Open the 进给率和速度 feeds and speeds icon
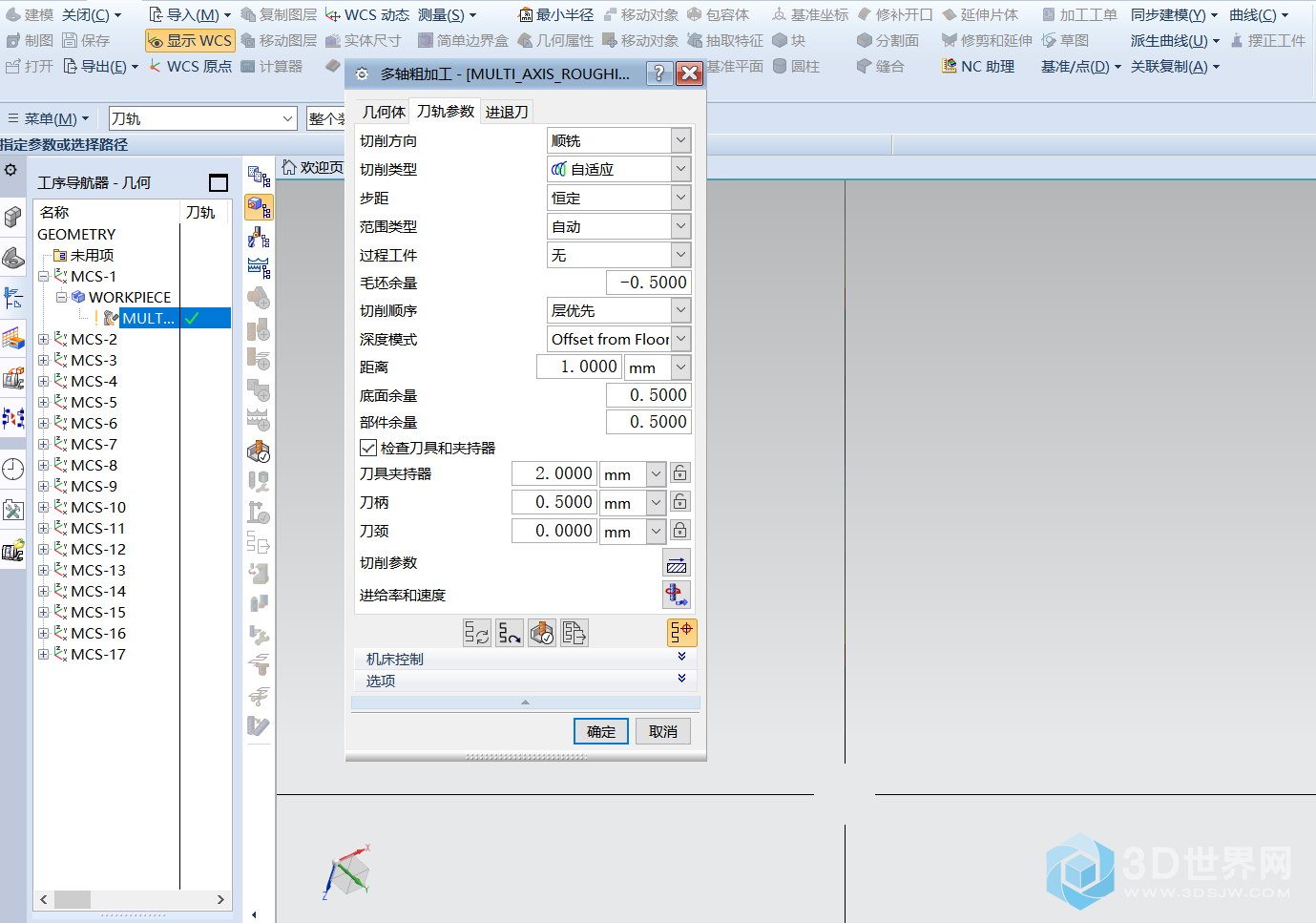This screenshot has height=923, width=1316. (x=677, y=595)
